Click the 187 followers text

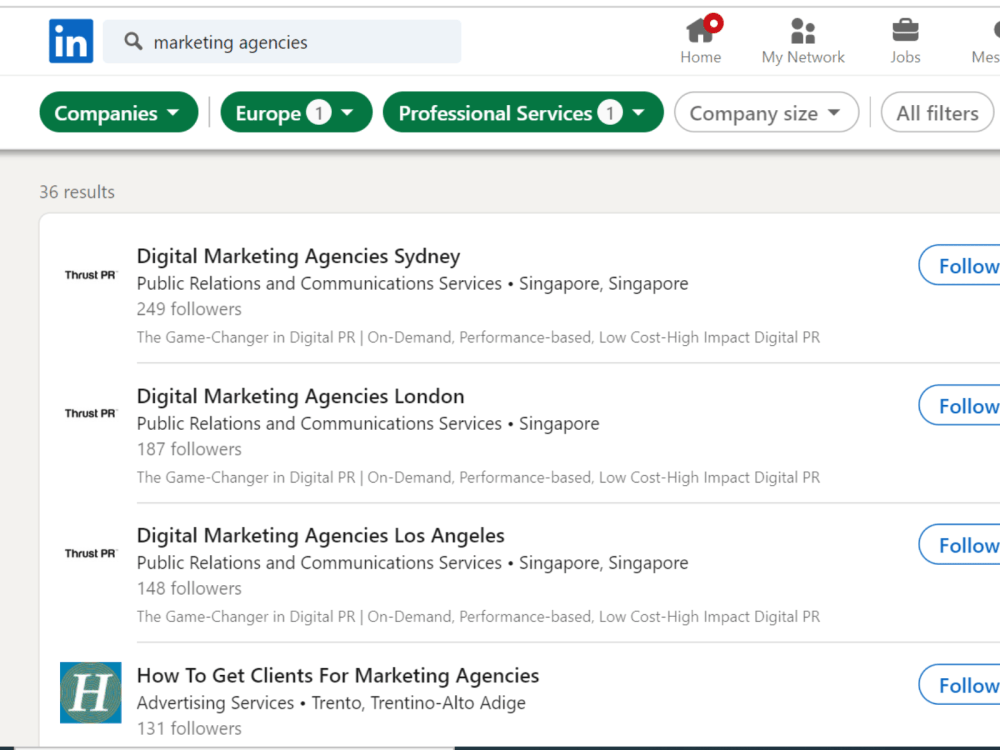pyautogui.click(x=189, y=450)
